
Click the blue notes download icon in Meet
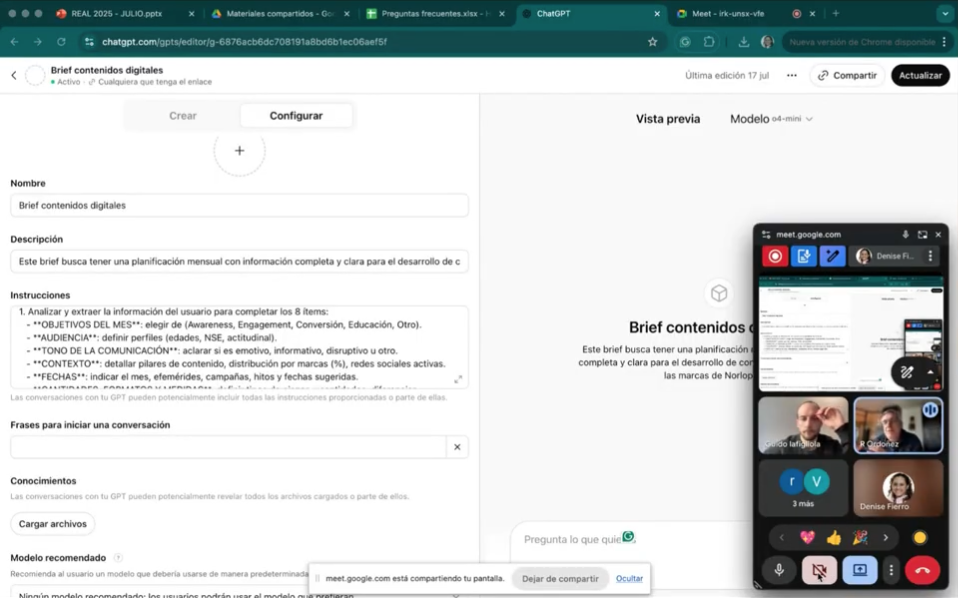click(x=803, y=256)
